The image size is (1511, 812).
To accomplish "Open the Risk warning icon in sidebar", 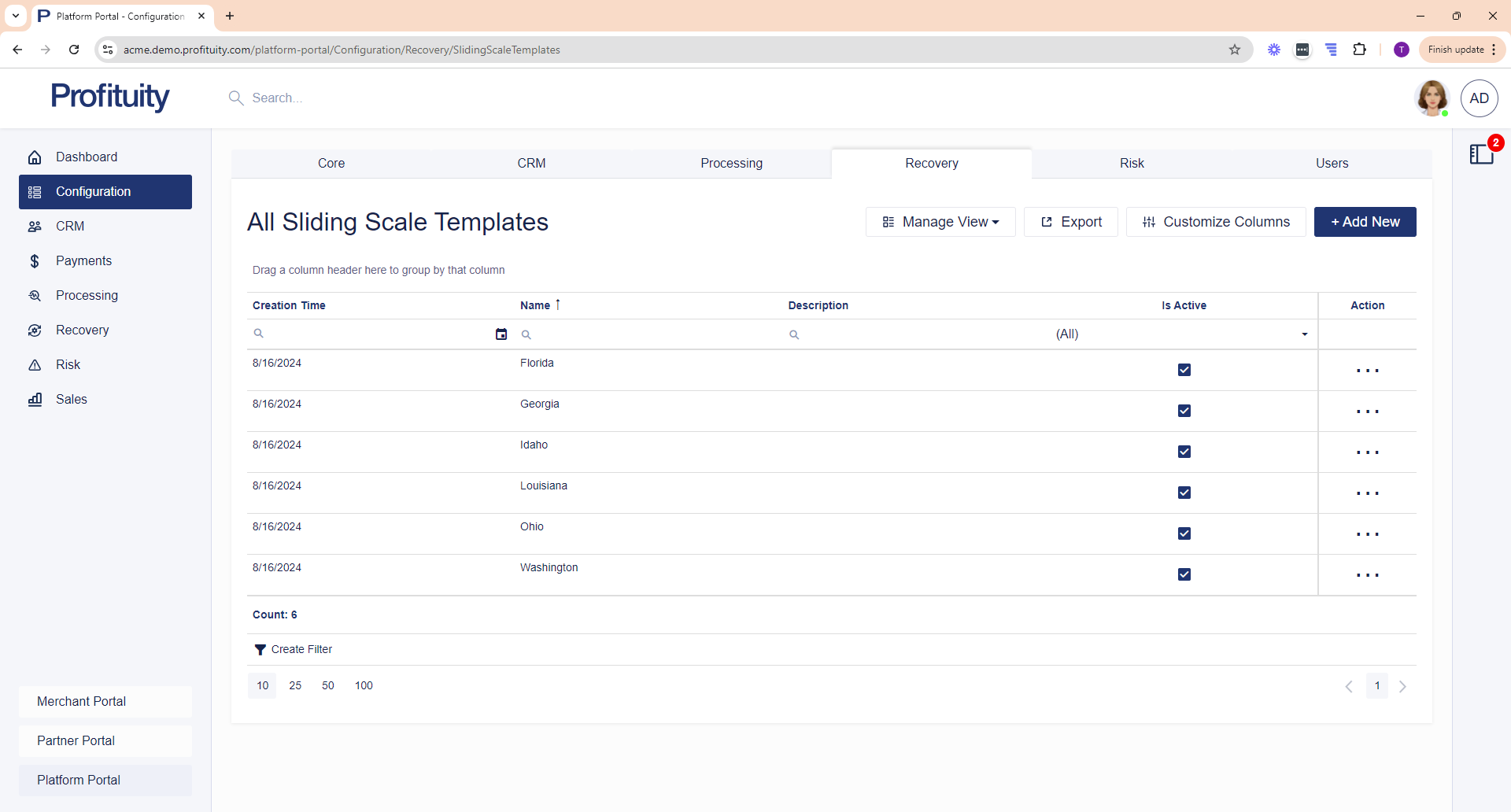I will (35, 365).
